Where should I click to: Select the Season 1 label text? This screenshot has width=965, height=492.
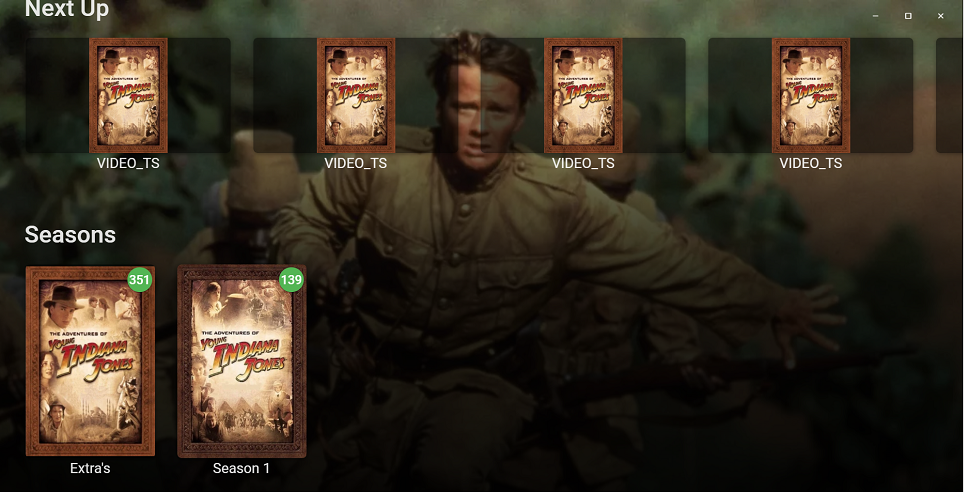241,469
